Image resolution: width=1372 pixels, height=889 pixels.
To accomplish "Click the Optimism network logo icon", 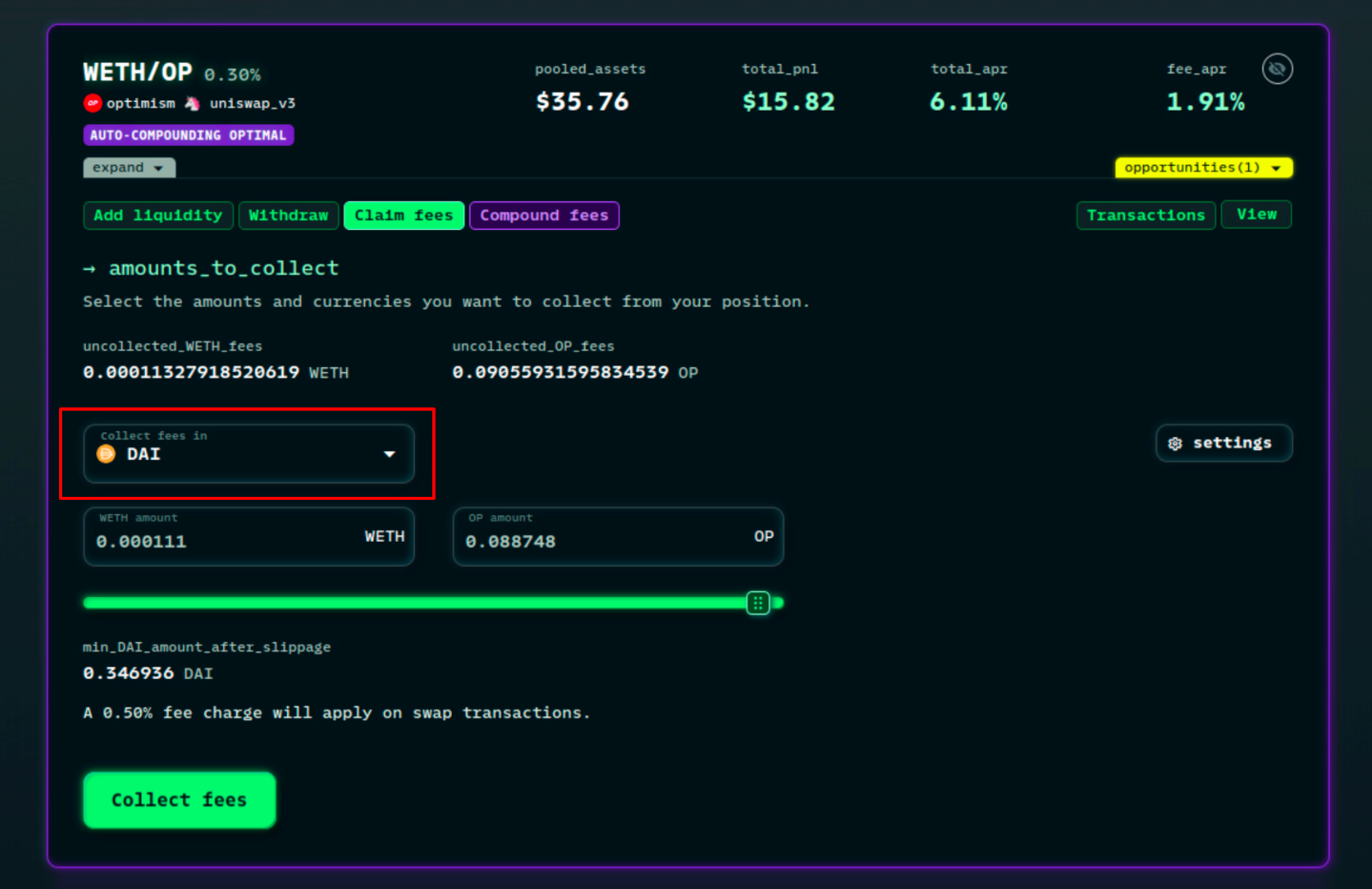I will click(x=92, y=103).
